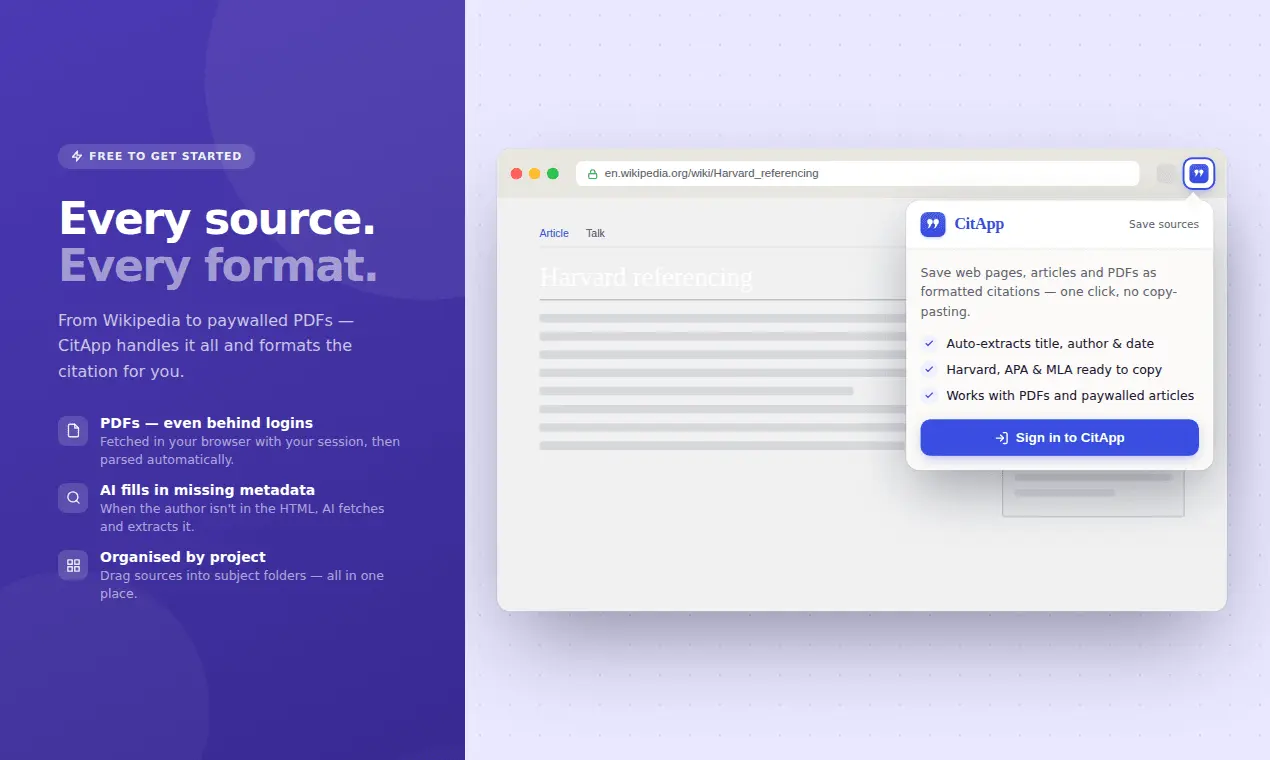Image resolution: width=1270 pixels, height=760 pixels.
Task: Click the yellow minimize window dot
Action: pyautogui.click(x=534, y=174)
